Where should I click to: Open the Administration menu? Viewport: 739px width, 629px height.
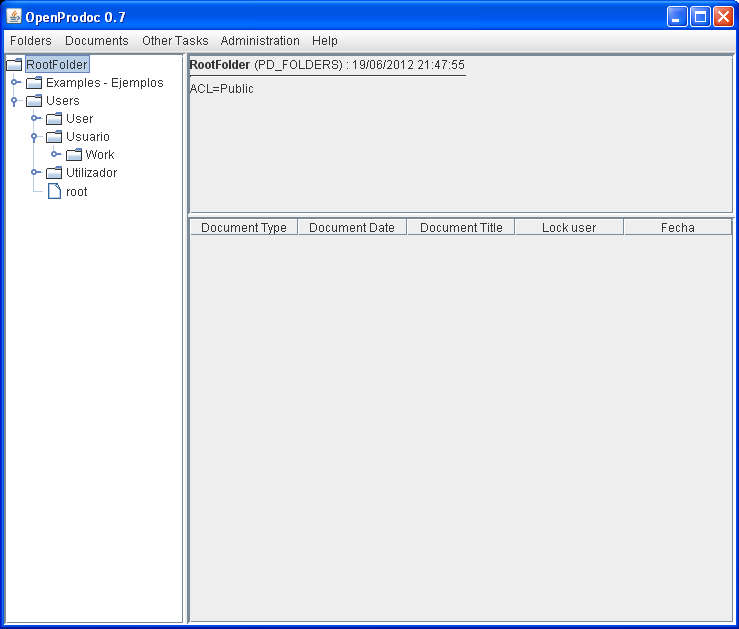coord(260,41)
